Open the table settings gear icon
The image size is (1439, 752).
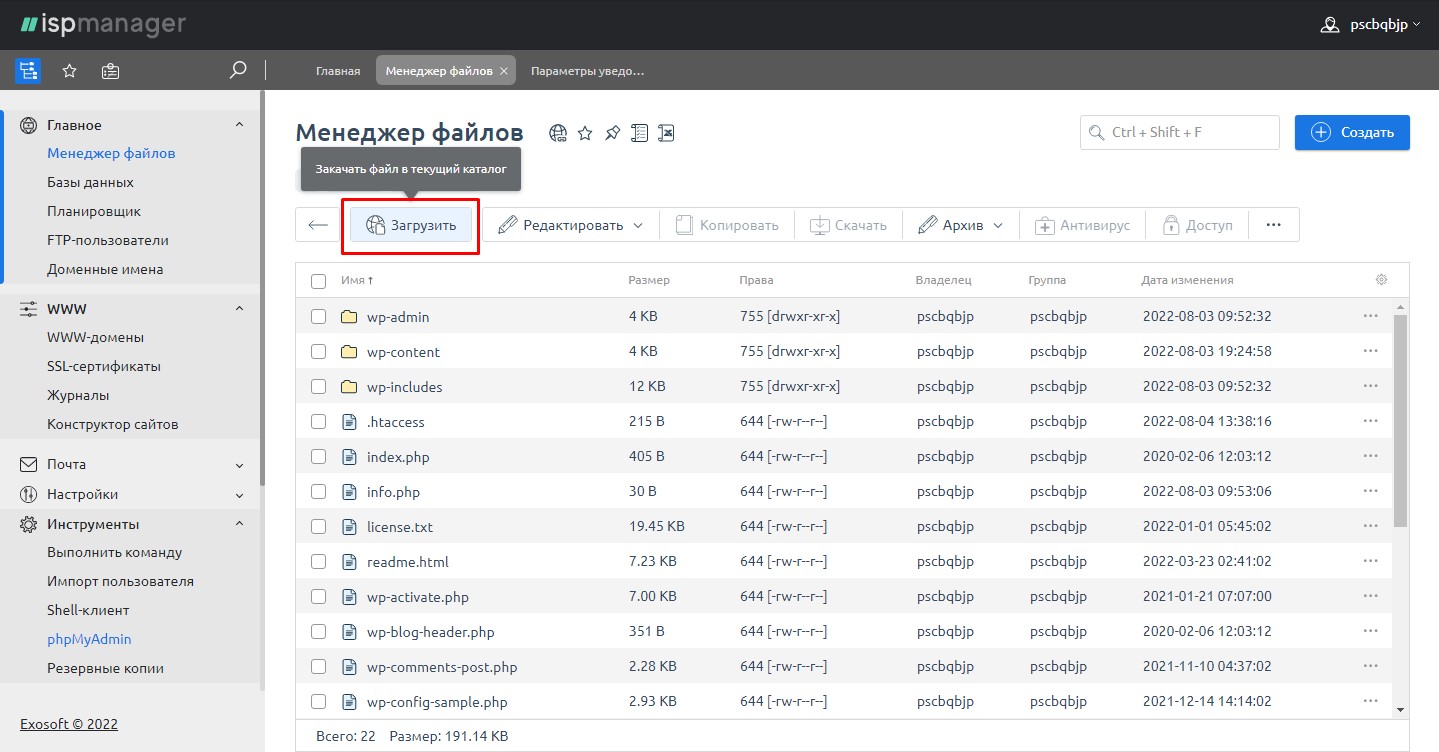1382,280
